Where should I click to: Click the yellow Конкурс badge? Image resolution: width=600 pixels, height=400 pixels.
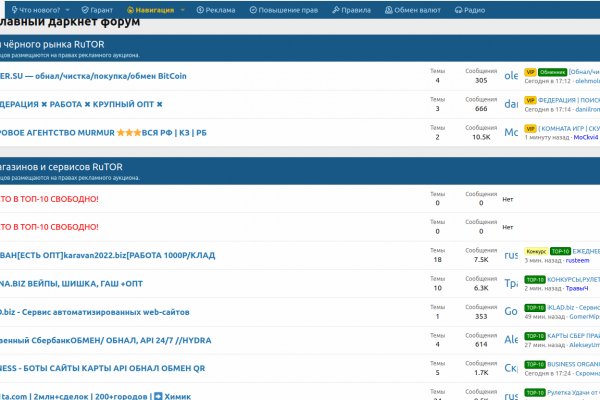535,252
